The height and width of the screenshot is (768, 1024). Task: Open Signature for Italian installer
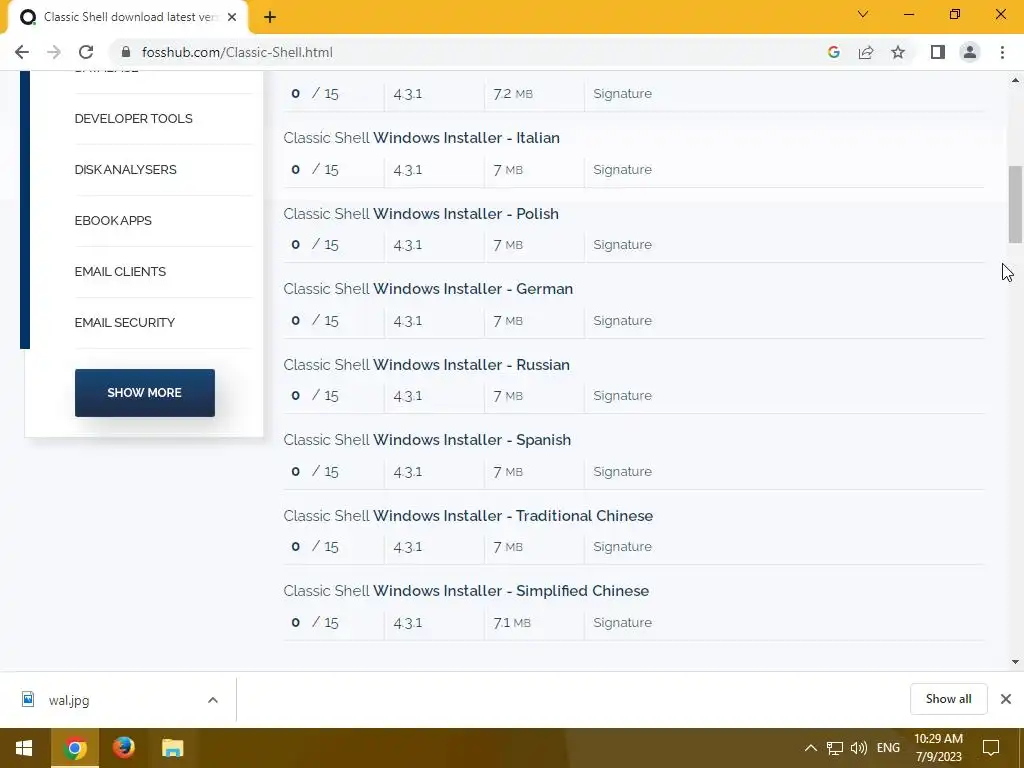pos(622,170)
